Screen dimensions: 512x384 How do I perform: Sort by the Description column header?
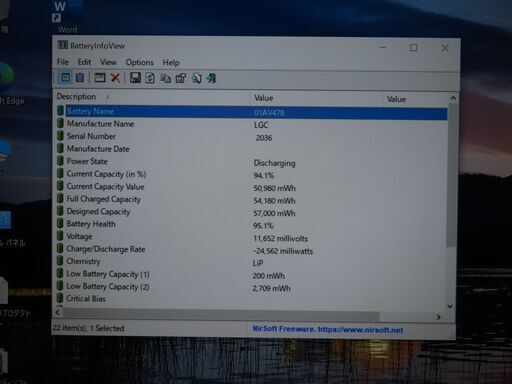[x=153, y=97]
